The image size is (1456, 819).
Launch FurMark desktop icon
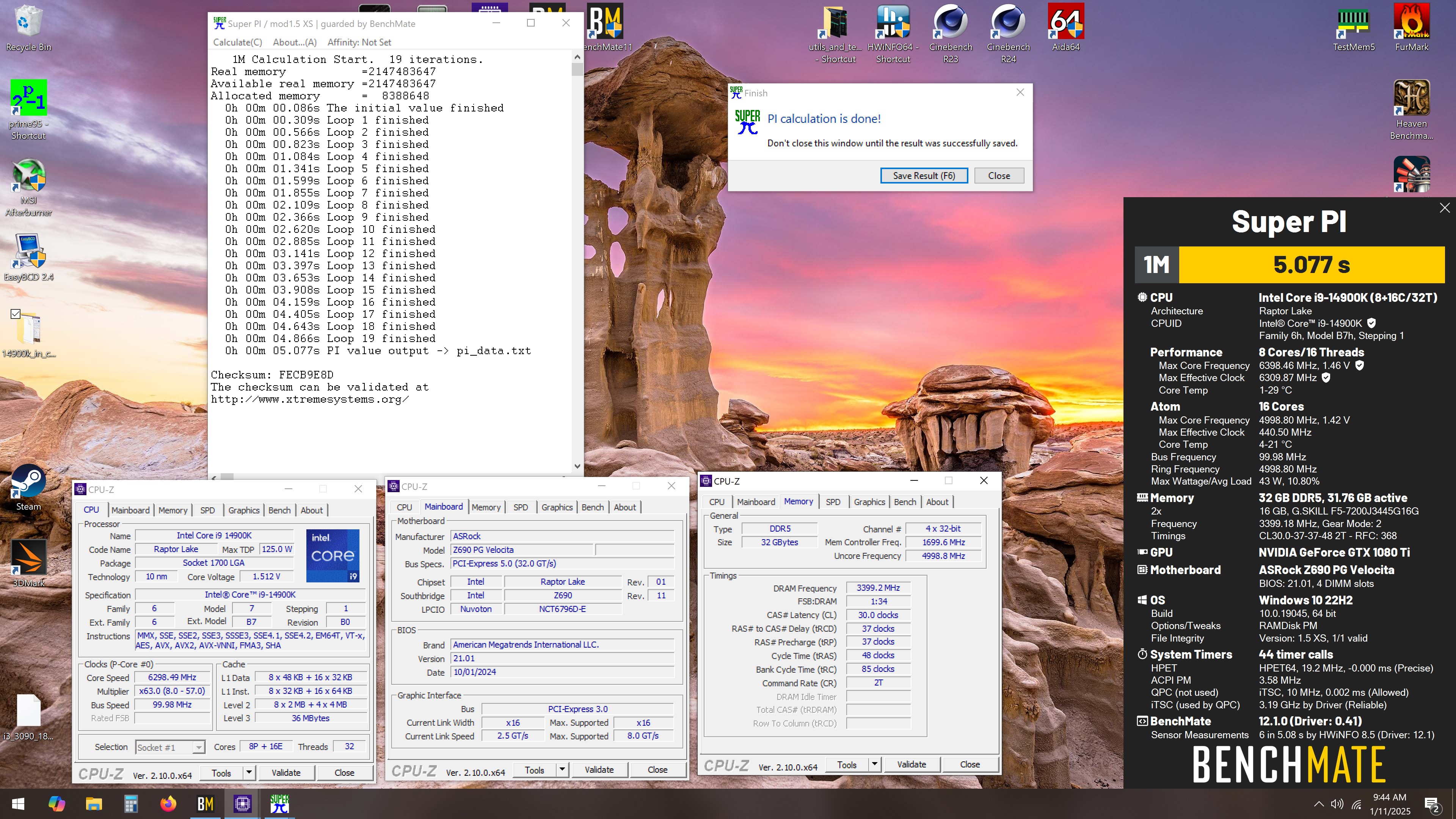click(1411, 28)
